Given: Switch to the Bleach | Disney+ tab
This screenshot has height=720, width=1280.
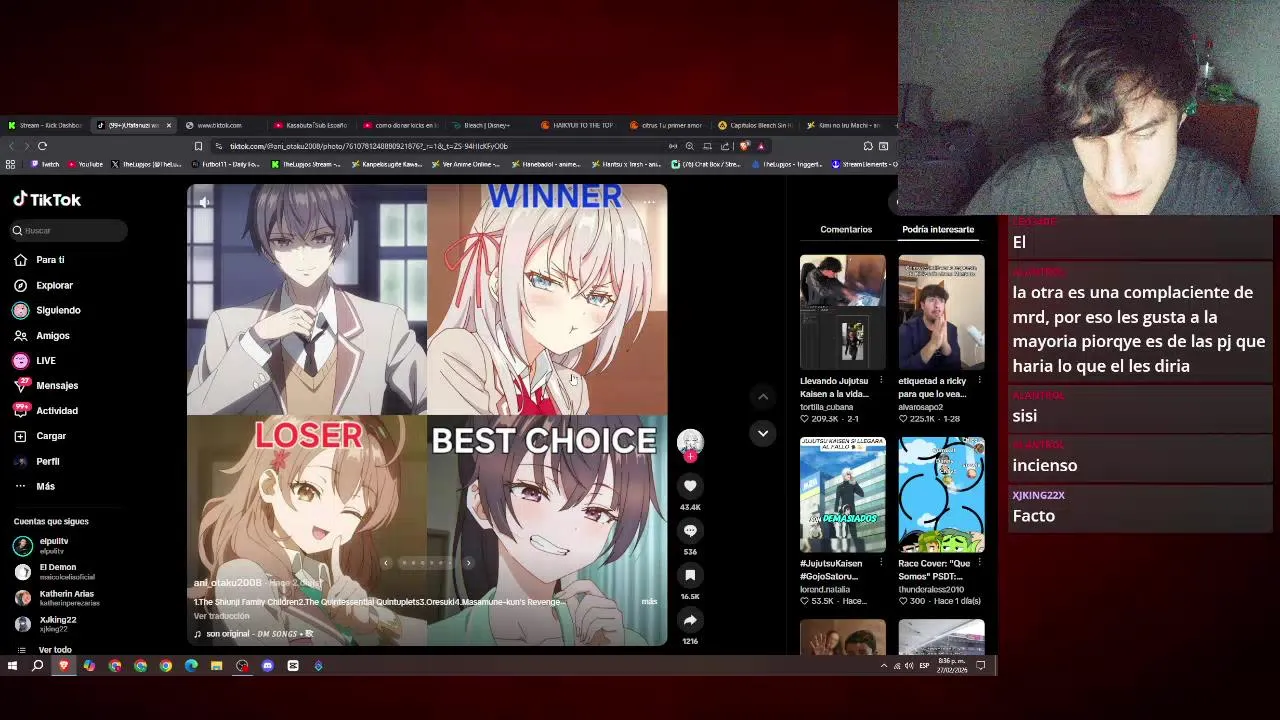Looking at the screenshot, I should coord(487,125).
